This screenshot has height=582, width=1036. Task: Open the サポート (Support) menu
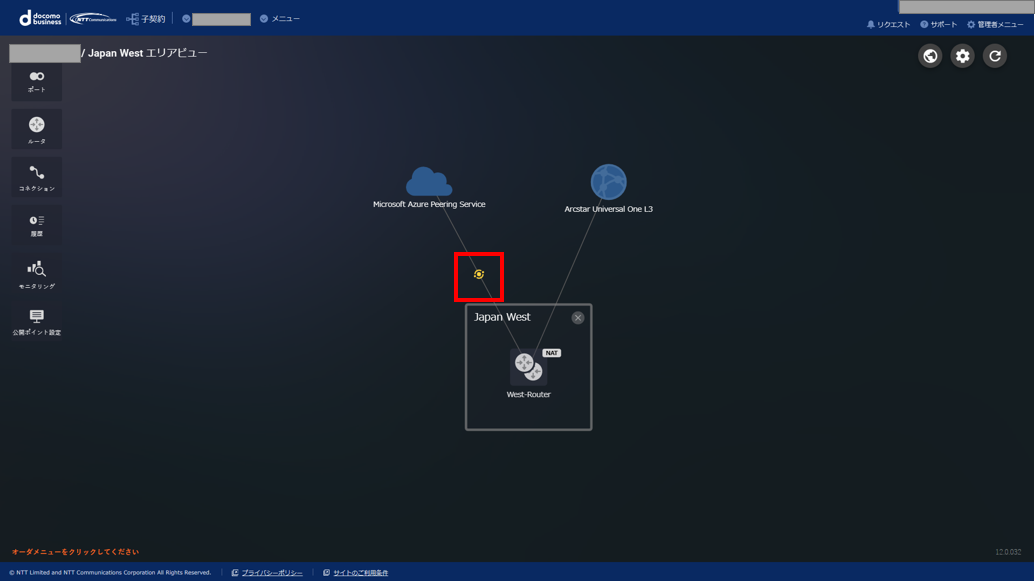(x=939, y=24)
